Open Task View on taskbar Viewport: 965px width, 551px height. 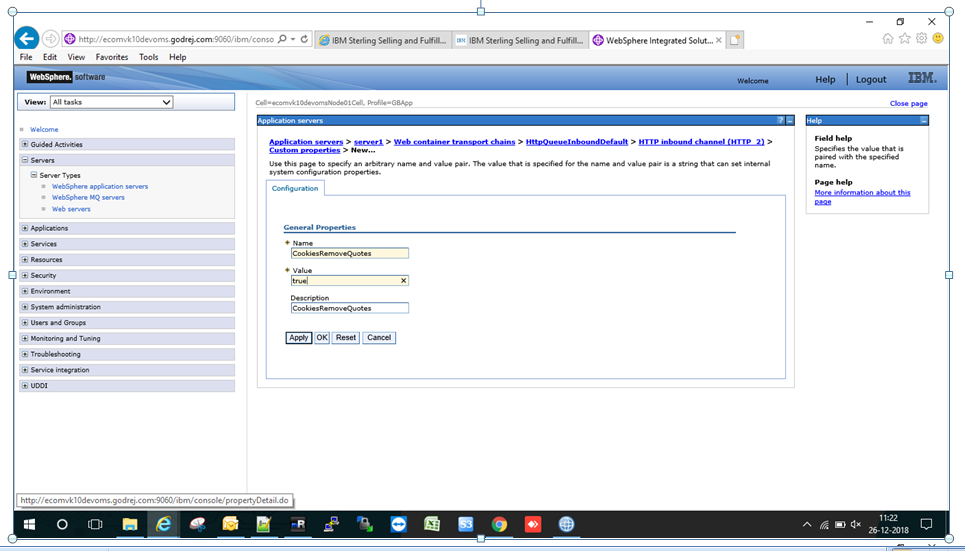point(95,525)
